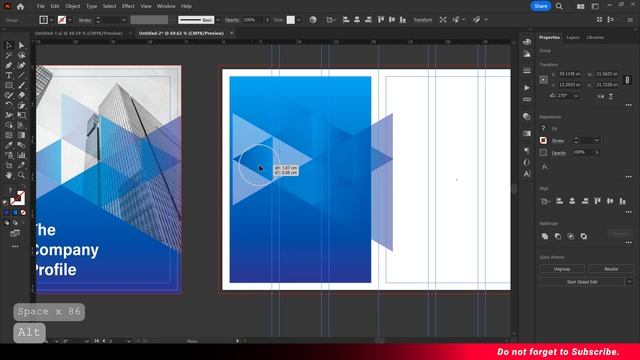Select the Zoom tool in toolbar
Image resolution: width=640 pixels, height=360 pixels.
pyautogui.click(x=21, y=175)
